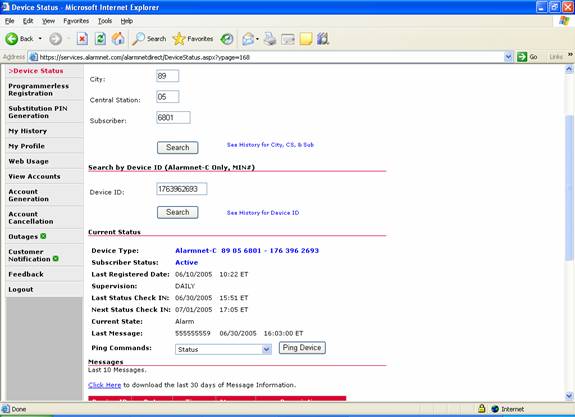Click the scrollbar up arrow

pos(569,69)
